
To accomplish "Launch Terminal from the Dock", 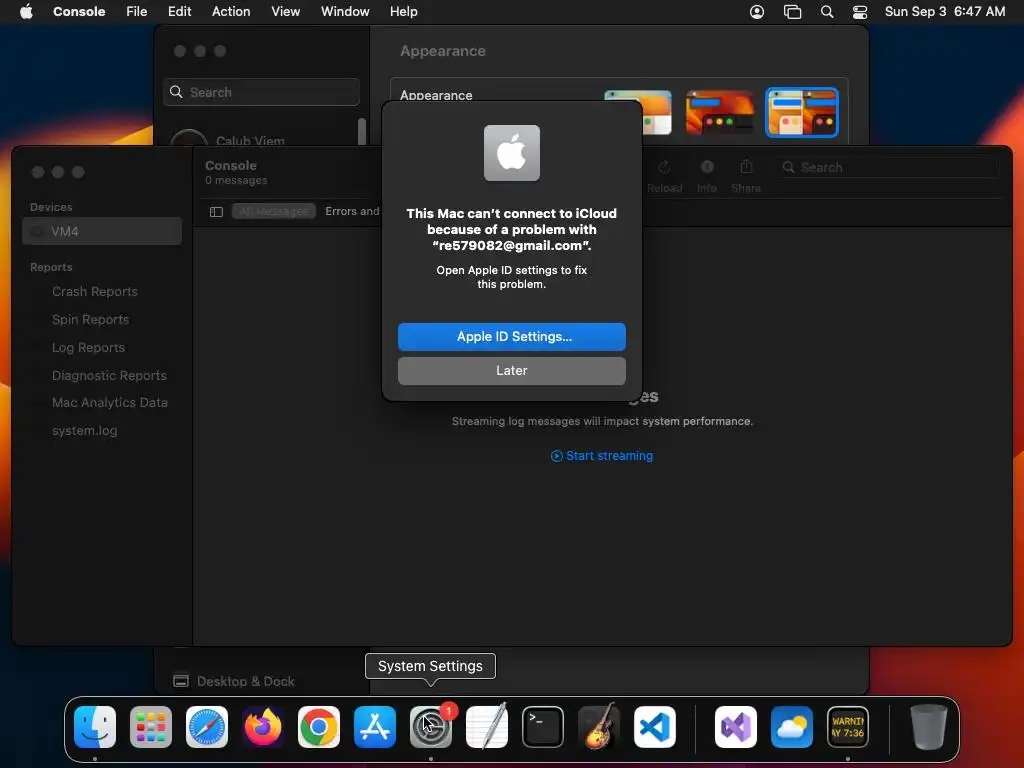I will 543,727.
